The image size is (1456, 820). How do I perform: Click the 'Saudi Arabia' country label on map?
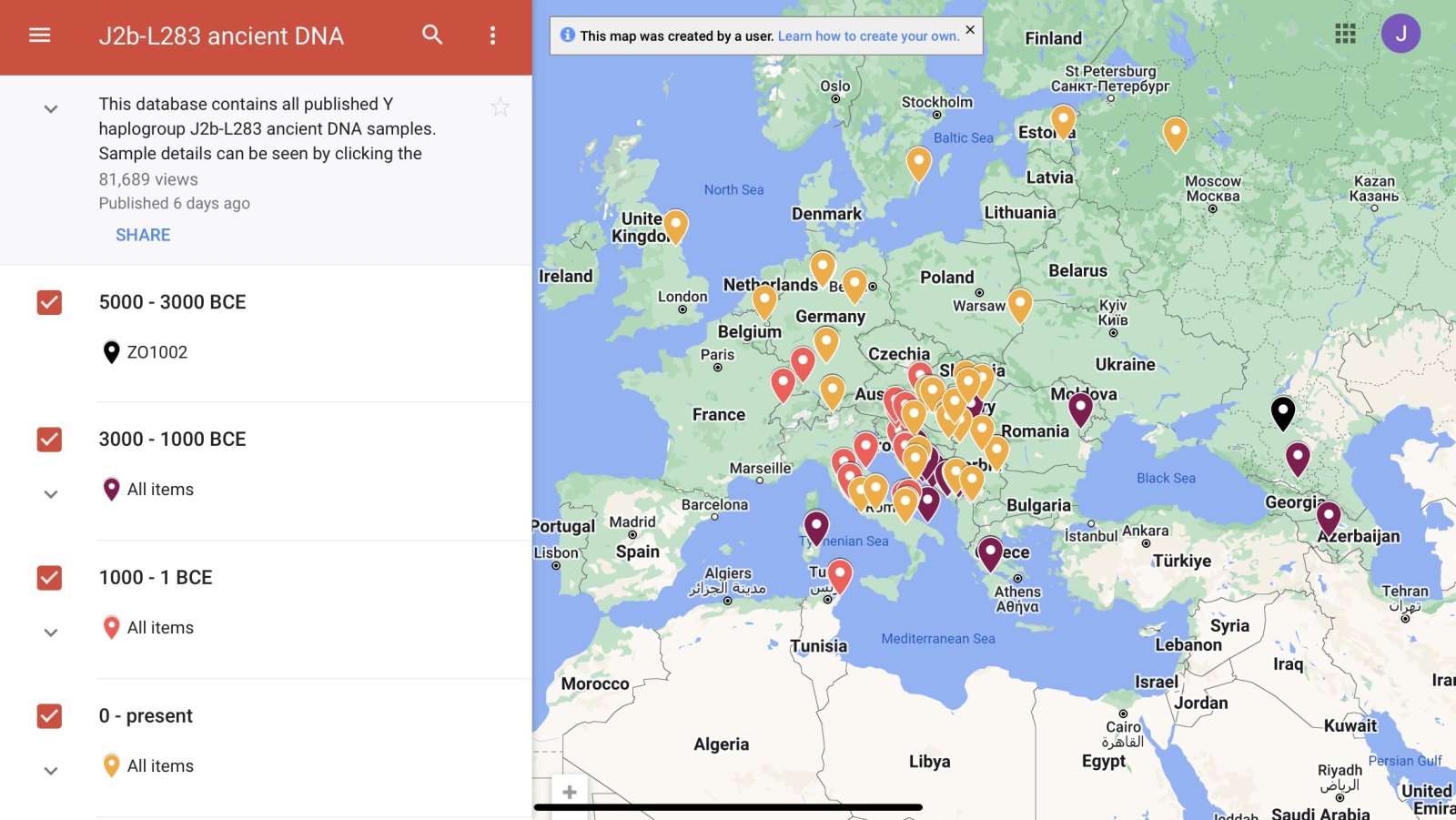(1320, 814)
